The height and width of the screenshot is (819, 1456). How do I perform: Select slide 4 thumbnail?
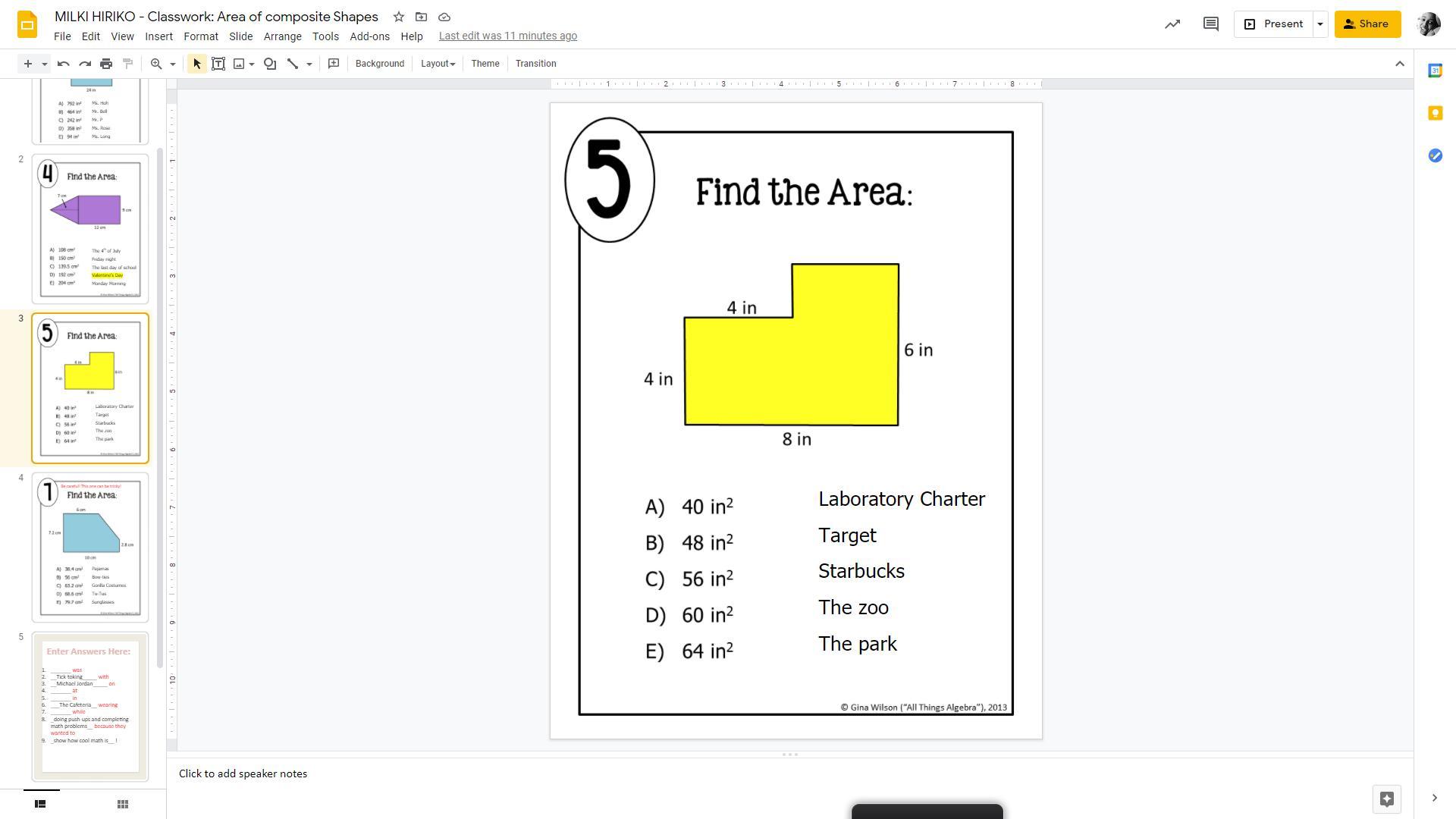click(x=90, y=547)
